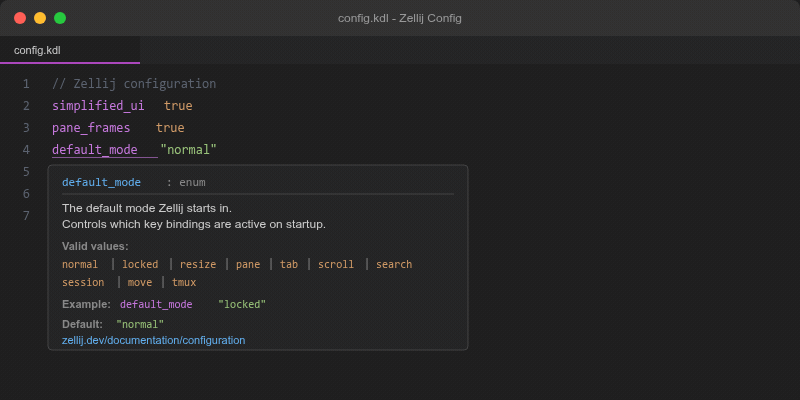Viewport: 800px width, 400px height.
Task: Click the 'pane' valid value
Action: point(248,265)
